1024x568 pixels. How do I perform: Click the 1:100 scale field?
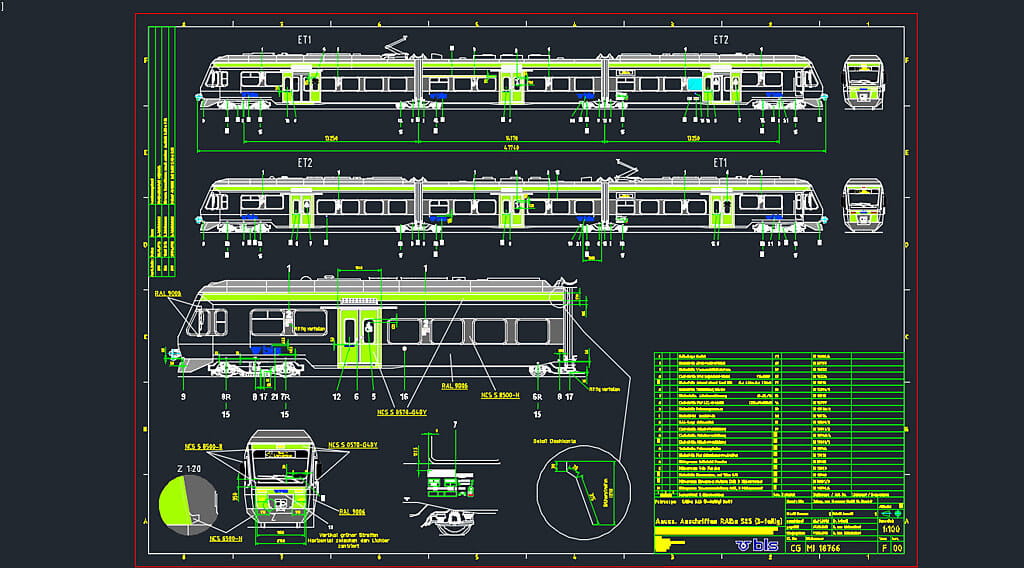[886, 531]
